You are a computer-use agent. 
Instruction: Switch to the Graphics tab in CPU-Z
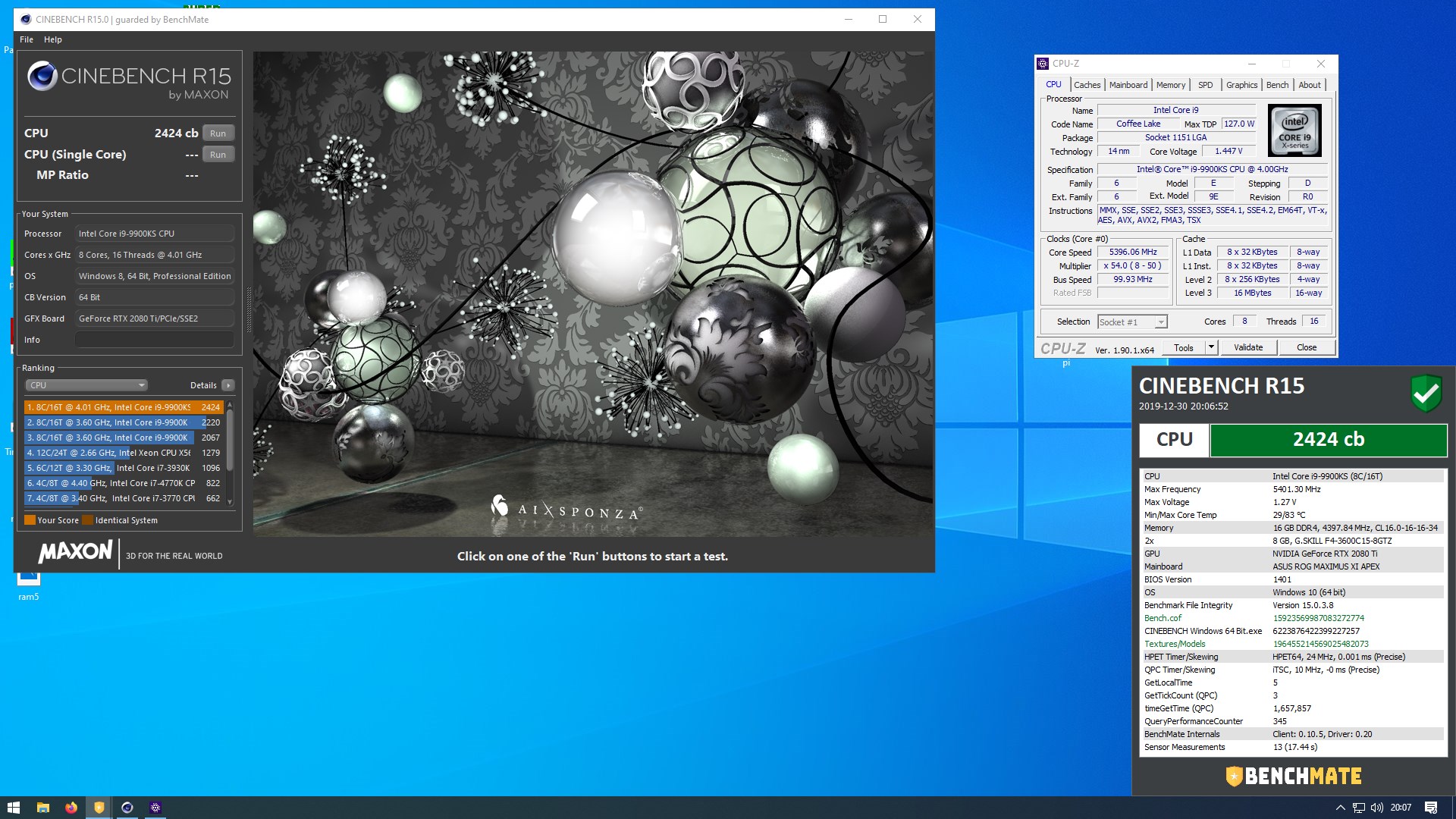pos(1241,85)
